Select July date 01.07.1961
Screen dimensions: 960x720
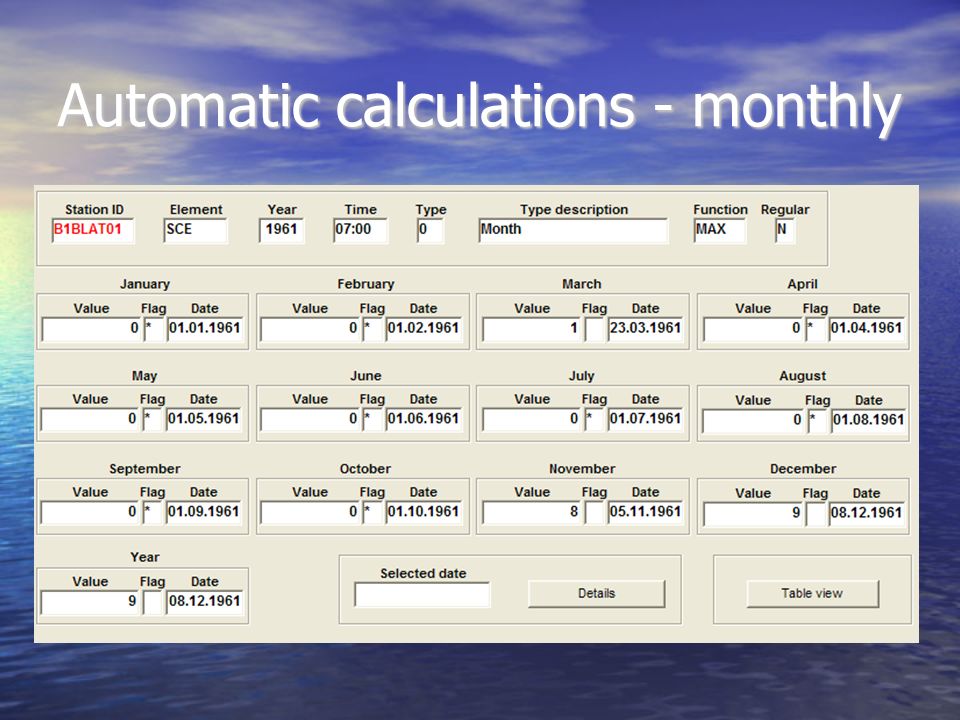[645, 419]
